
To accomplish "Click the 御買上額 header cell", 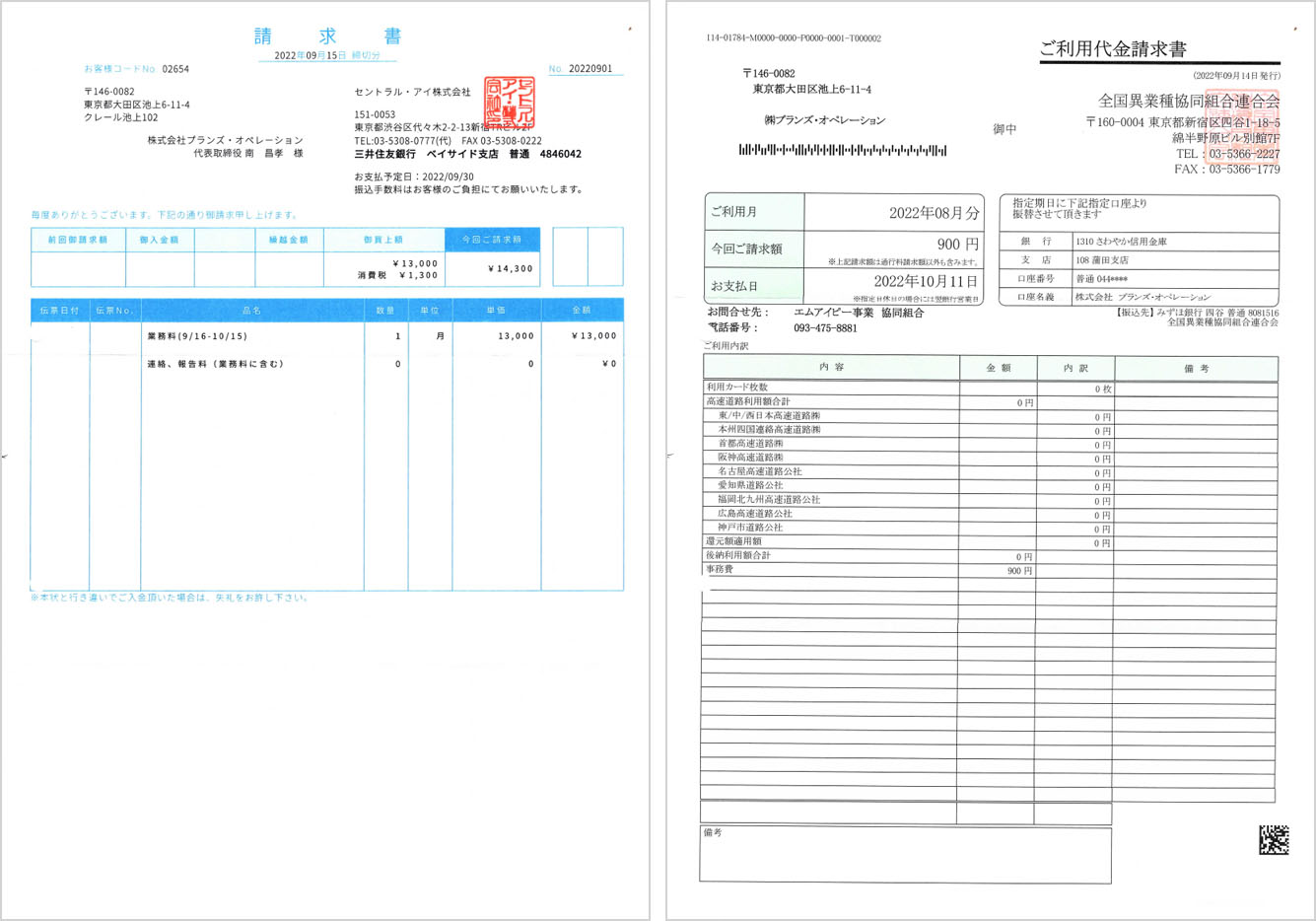I will [x=384, y=240].
